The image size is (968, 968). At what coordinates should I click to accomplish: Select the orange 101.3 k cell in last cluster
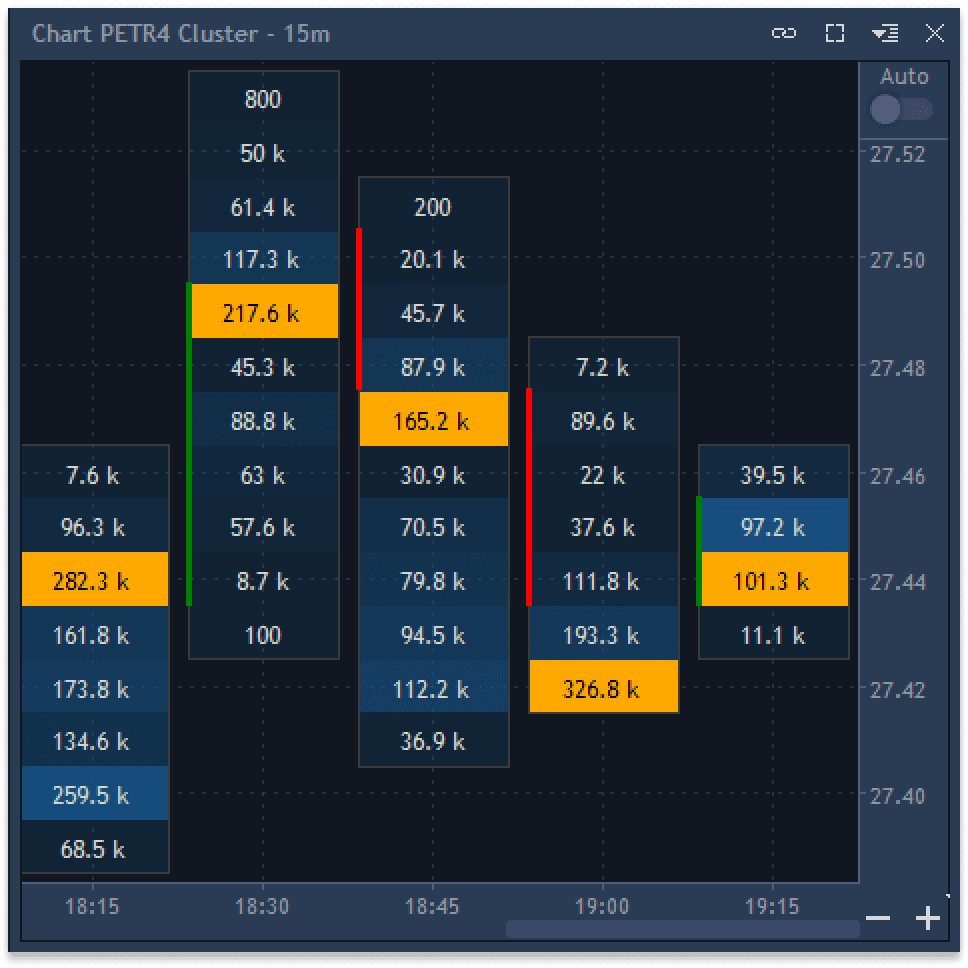773,579
